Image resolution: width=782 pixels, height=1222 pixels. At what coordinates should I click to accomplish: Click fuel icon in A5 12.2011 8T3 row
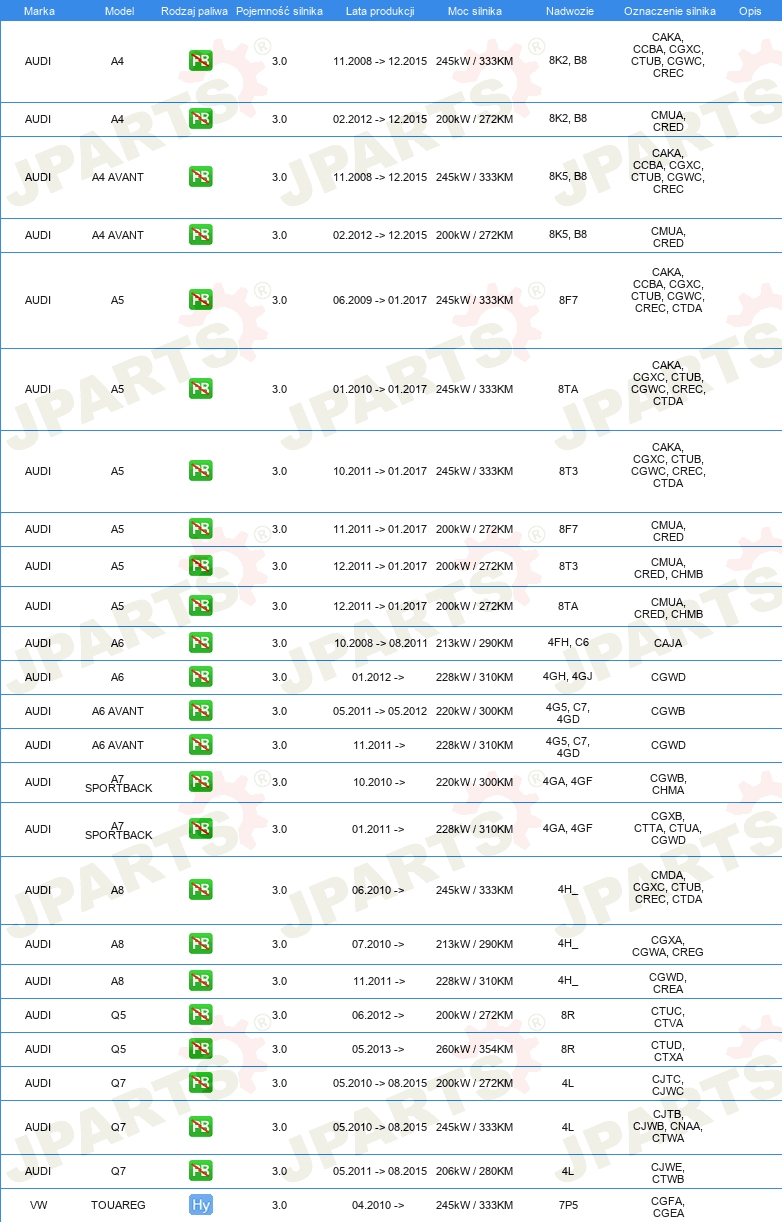200,566
